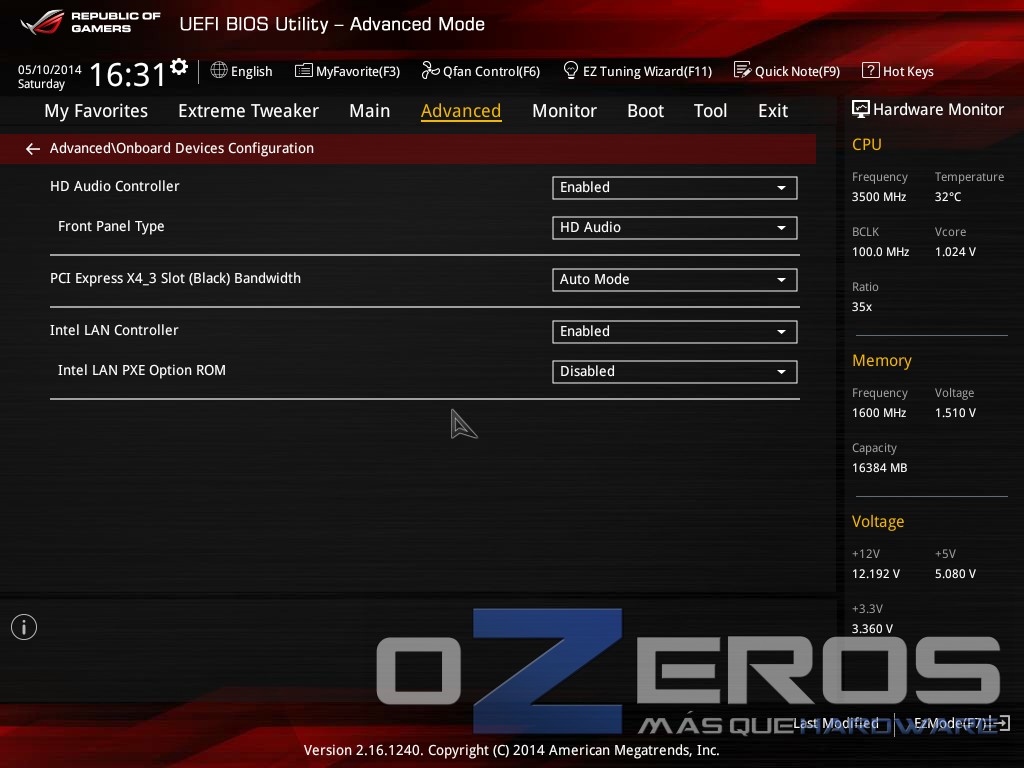This screenshot has height=768, width=1024.
Task: Go back using the left arrow icon
Action: pyautogui.click(x=33, y=149)
